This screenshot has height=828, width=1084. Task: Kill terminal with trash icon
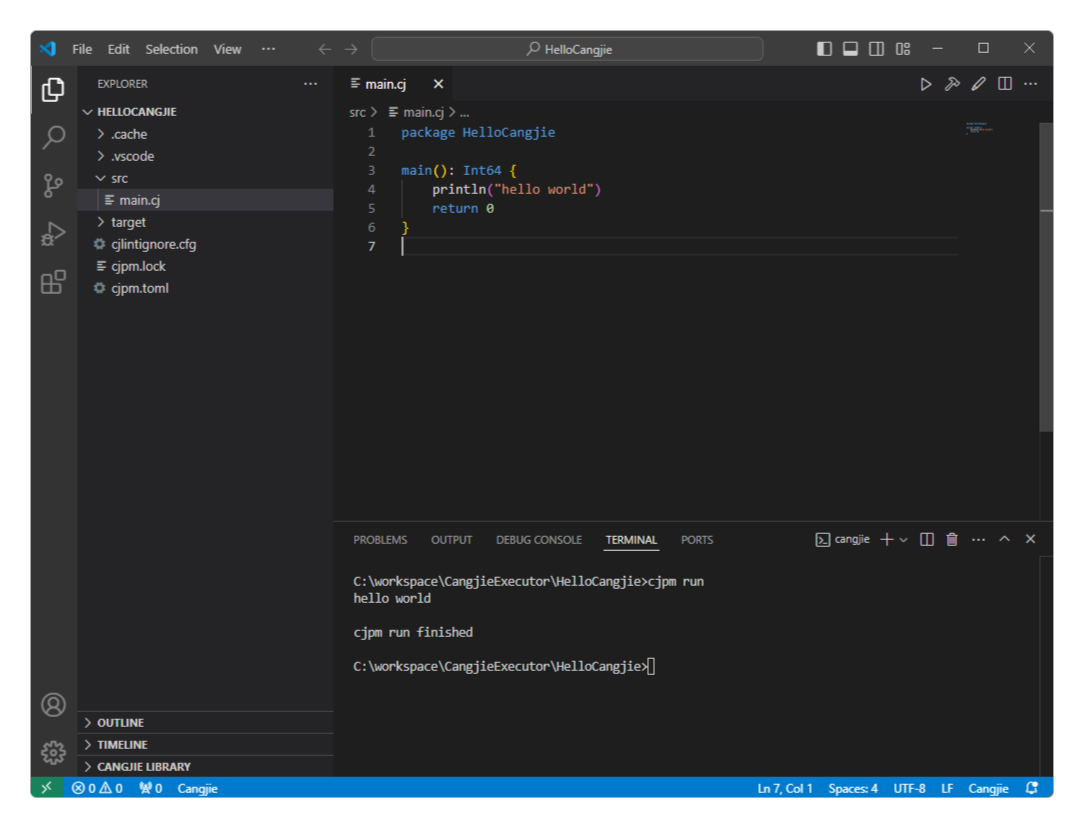952,540
